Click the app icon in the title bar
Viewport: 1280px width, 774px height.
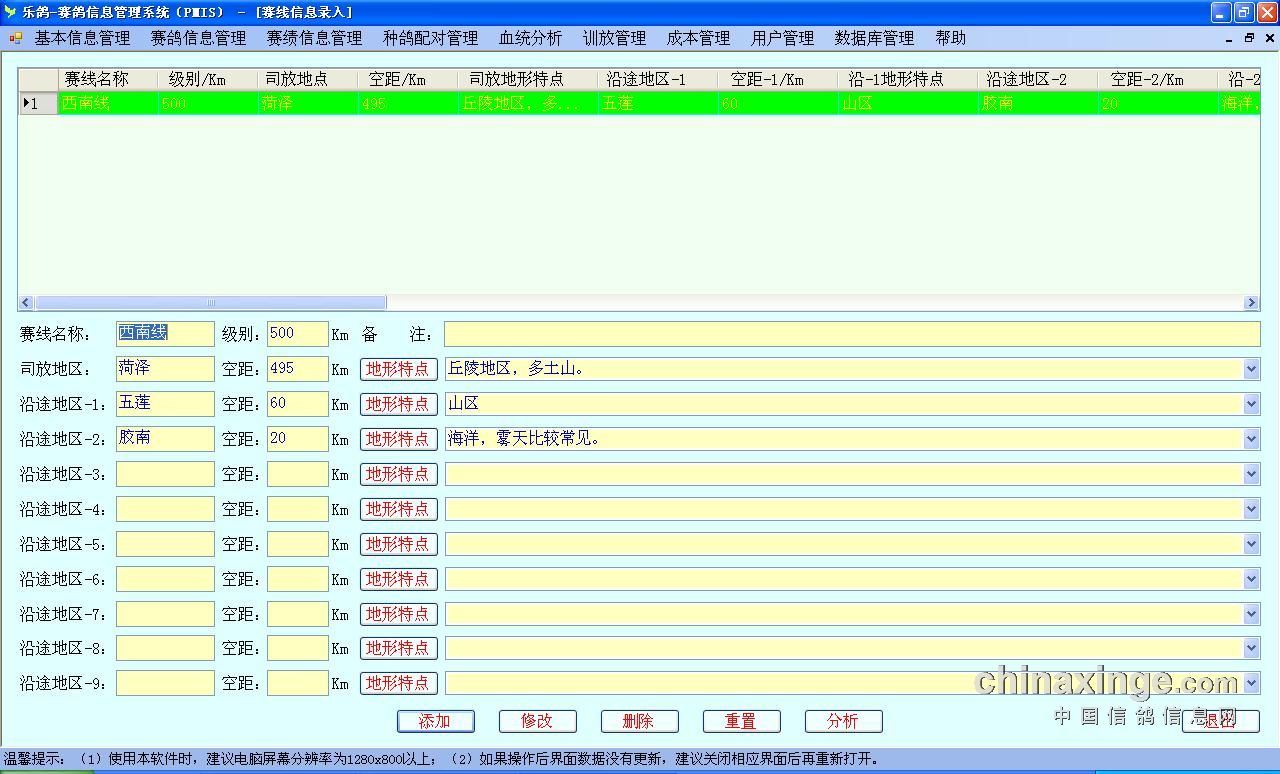[x=11, y=12]
